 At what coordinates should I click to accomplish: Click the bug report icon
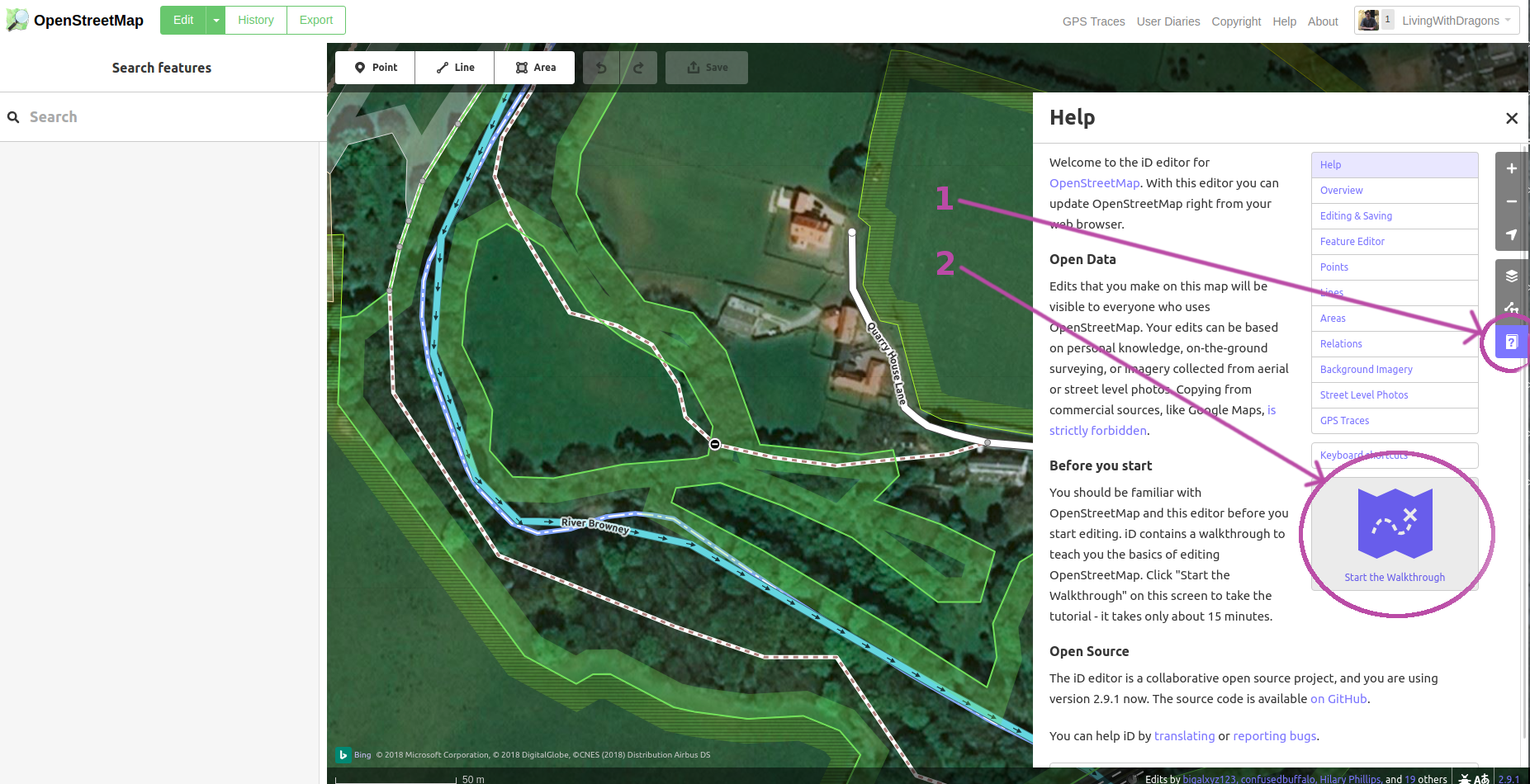(1465, 778)
